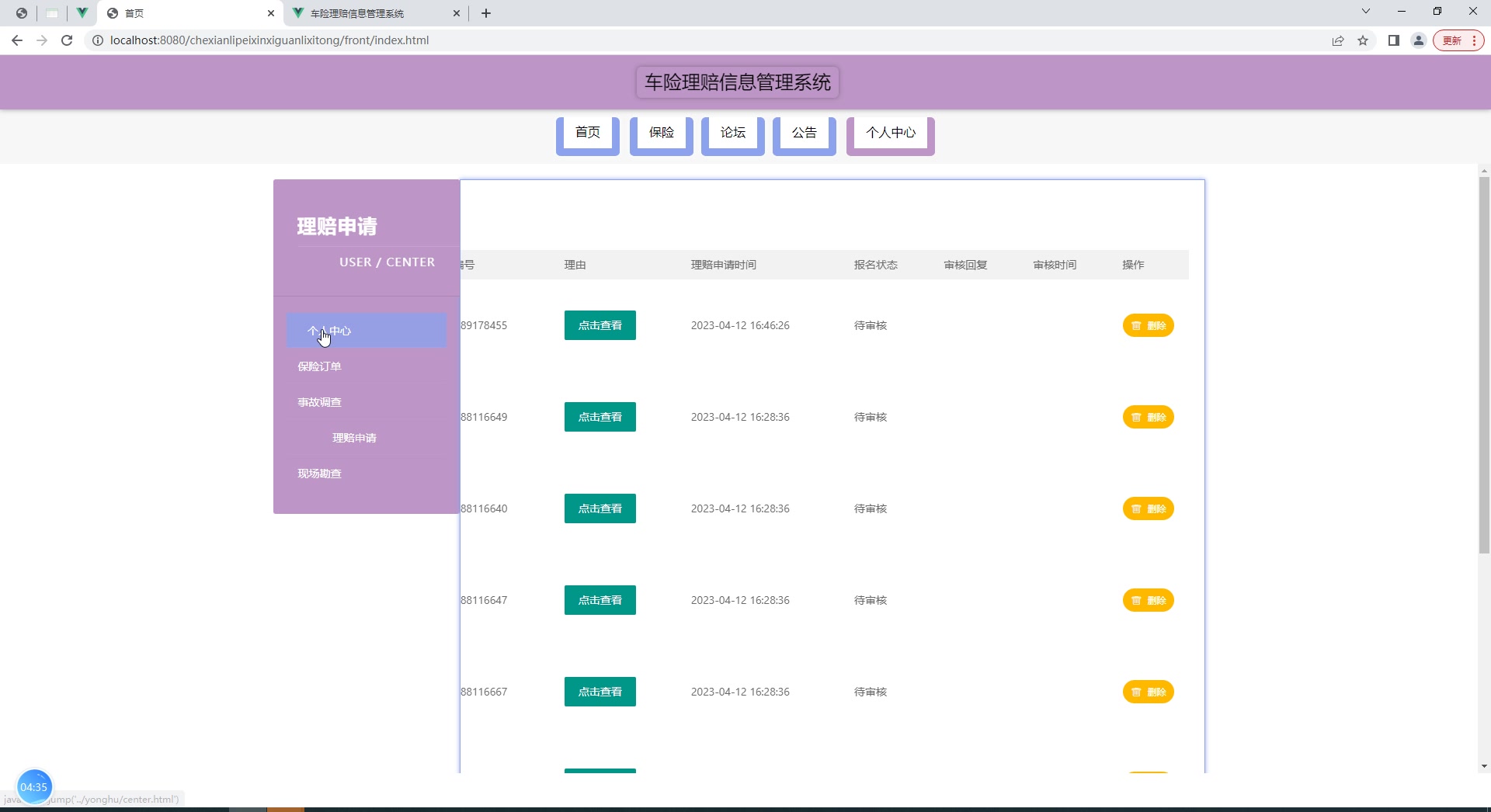1491x812 pixels.
Task: Delete the claim row 88116667
Action: tap(1148, 692)
